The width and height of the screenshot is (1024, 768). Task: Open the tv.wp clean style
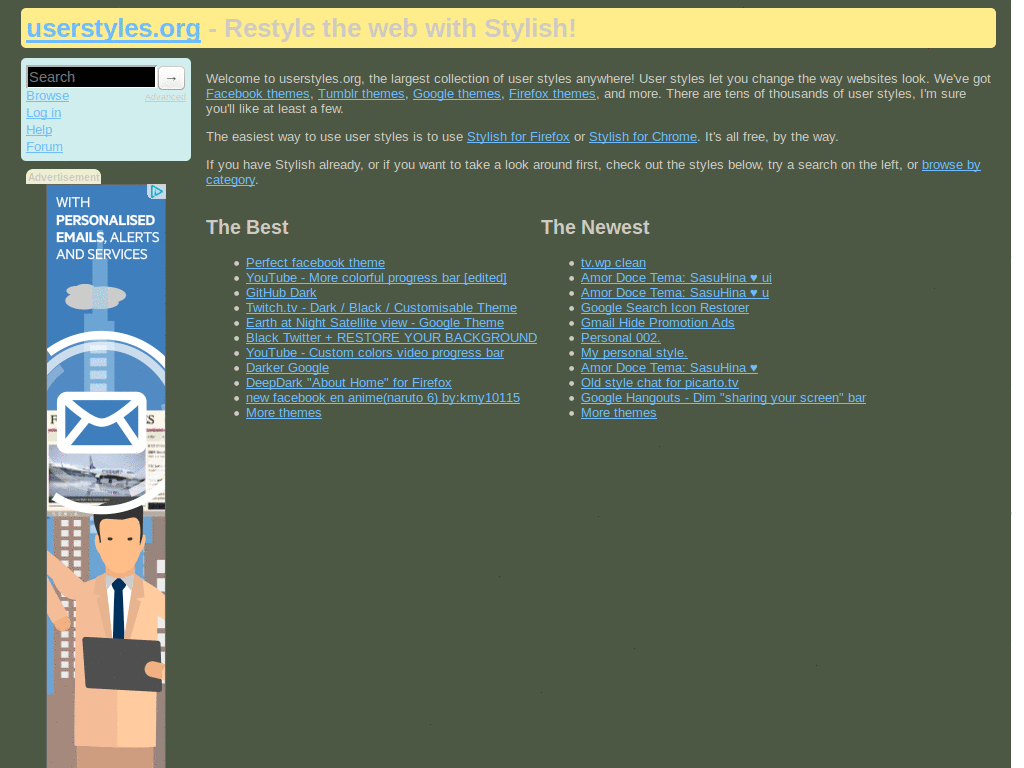coord(613,263)
